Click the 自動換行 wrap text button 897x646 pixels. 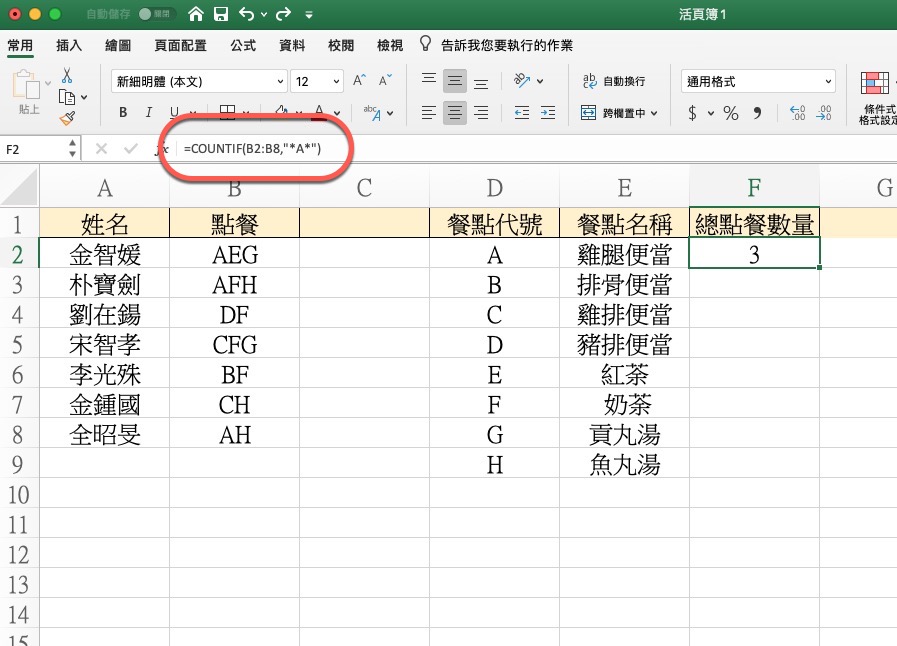pos(614,81)
